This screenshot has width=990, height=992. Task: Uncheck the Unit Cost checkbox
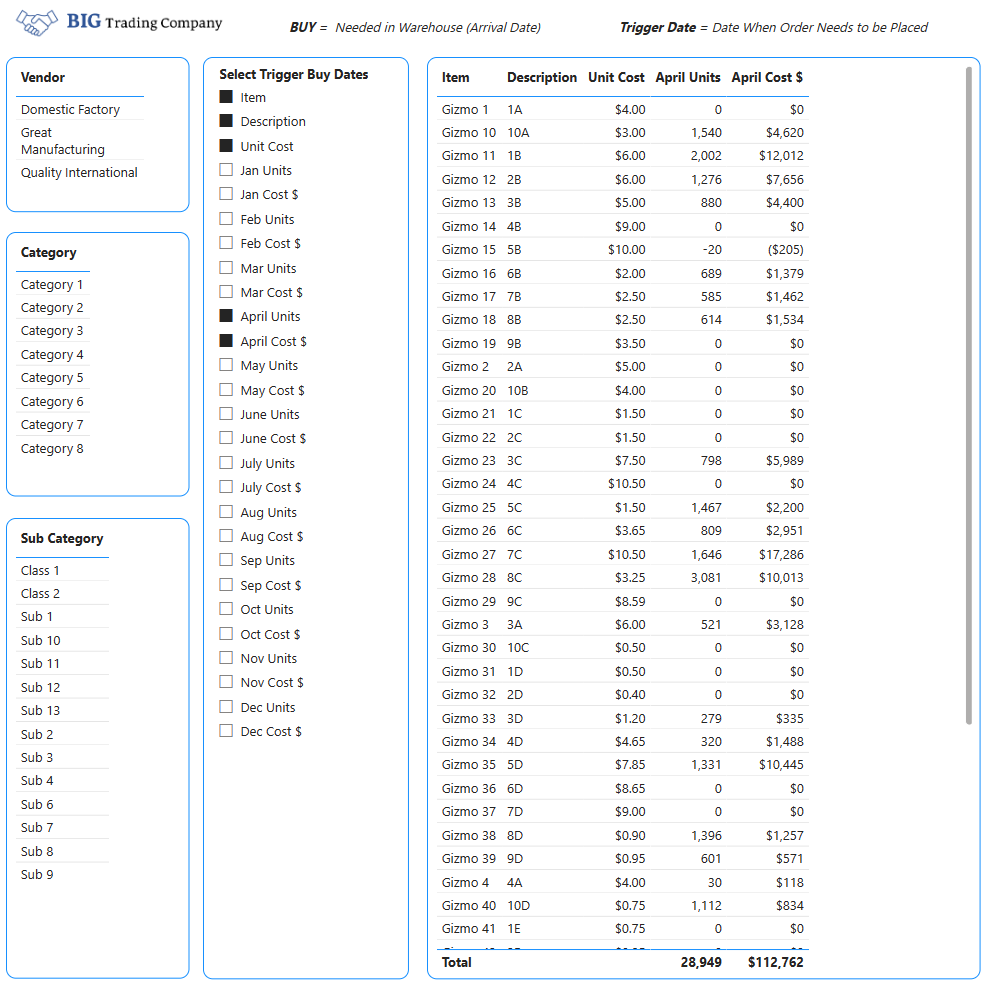[226, 146]
